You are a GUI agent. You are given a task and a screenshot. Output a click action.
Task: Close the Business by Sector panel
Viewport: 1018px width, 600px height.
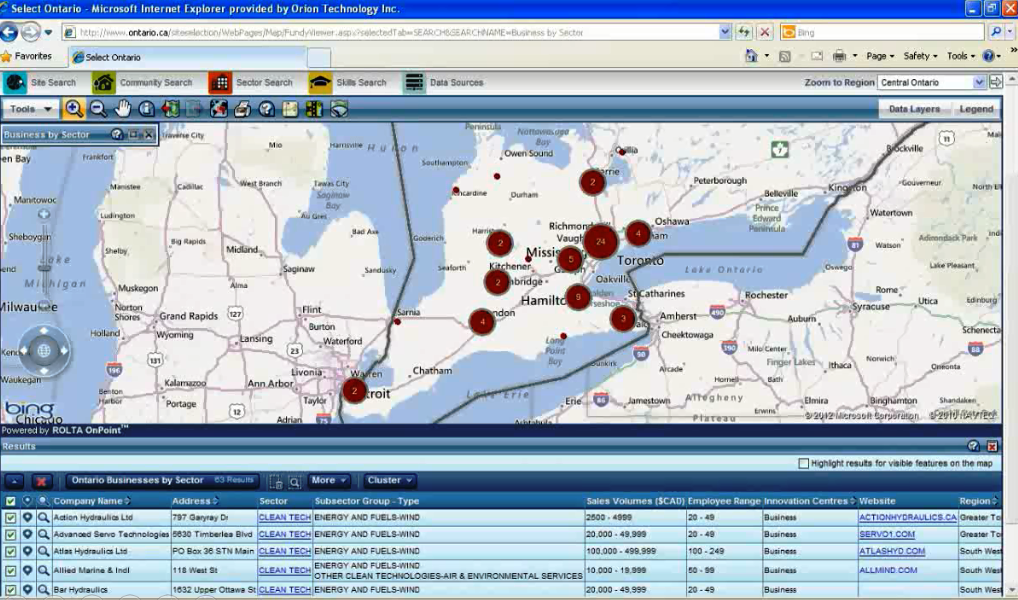click(149, 134)
